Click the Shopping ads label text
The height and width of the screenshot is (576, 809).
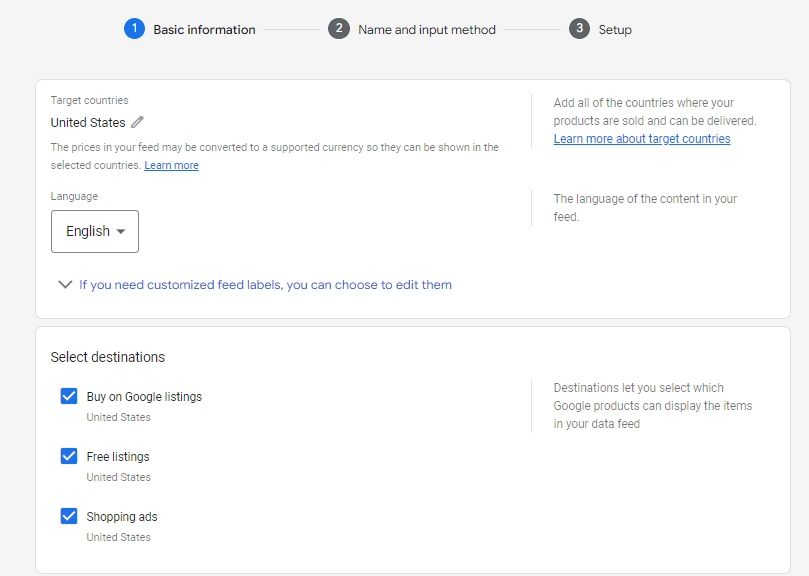122,517
